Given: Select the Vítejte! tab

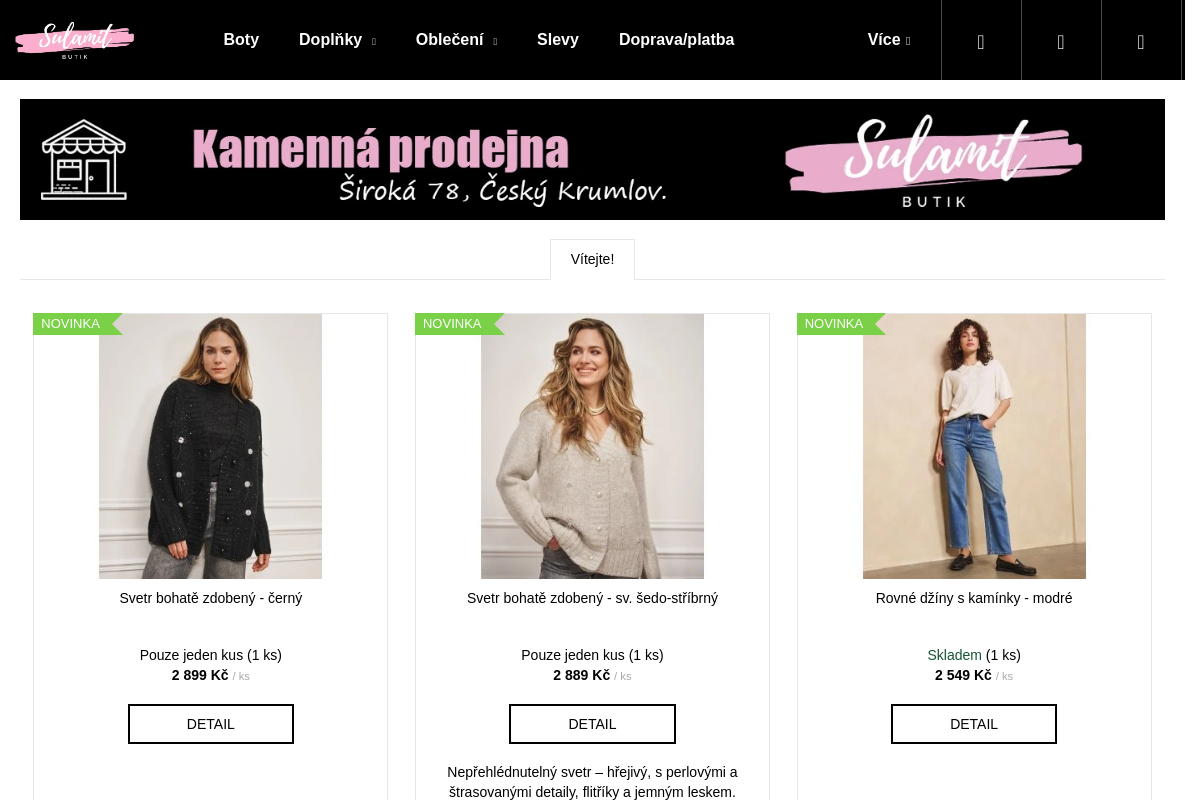Looking at the screenshot, I should tap(592, 259).
